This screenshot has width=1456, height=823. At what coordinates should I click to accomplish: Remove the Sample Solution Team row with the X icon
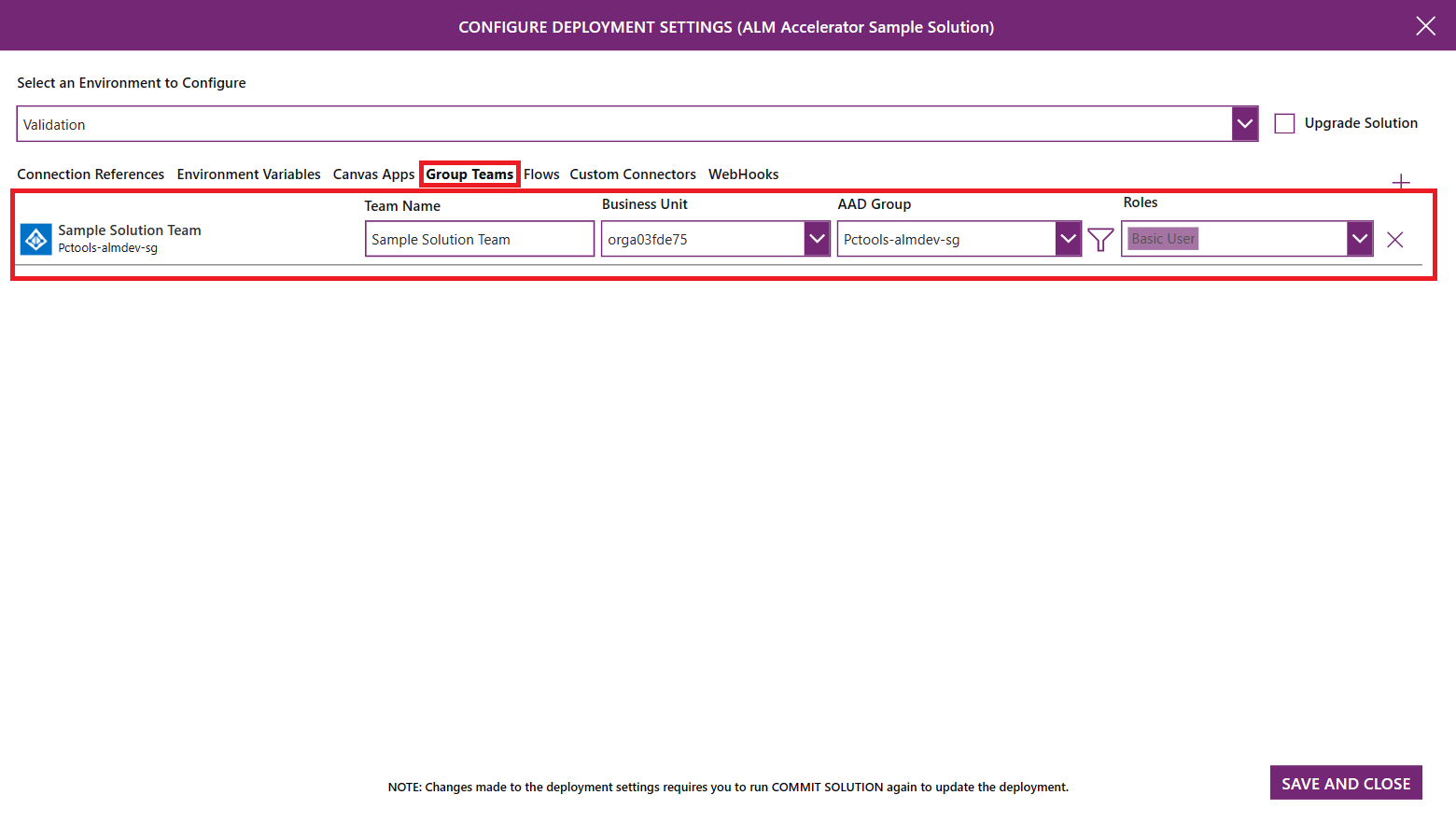pyautogui.click(x=1395, y=240)
